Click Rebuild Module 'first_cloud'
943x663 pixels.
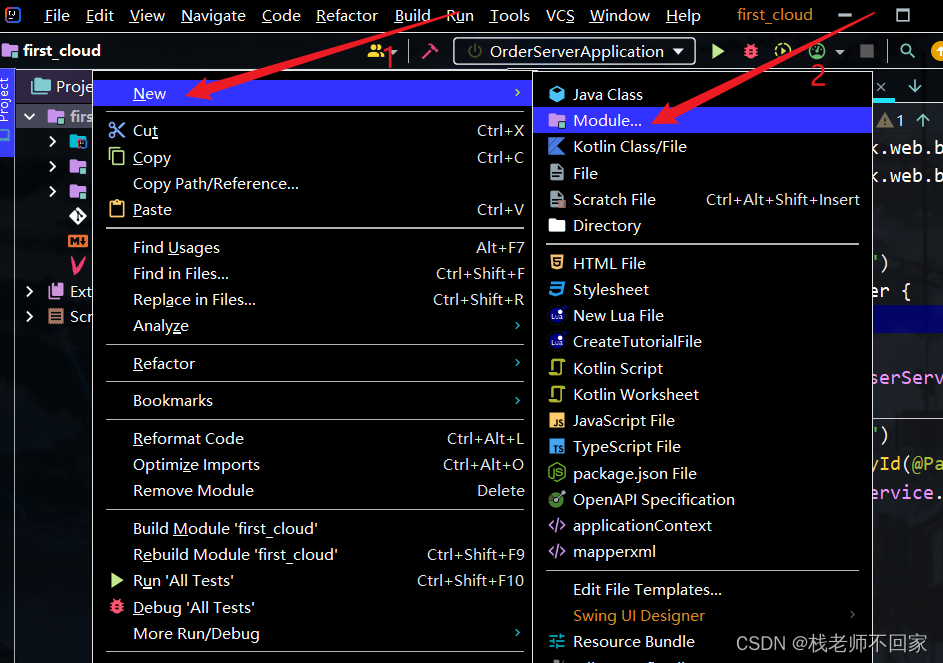(x=313, y=554)
